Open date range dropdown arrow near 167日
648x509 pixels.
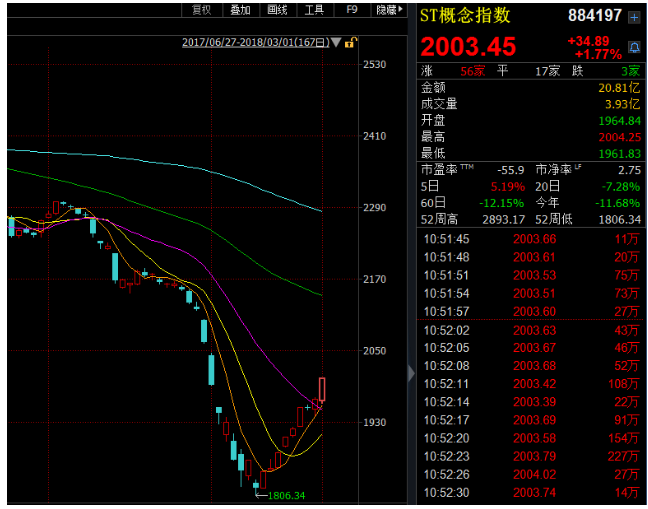337,42
